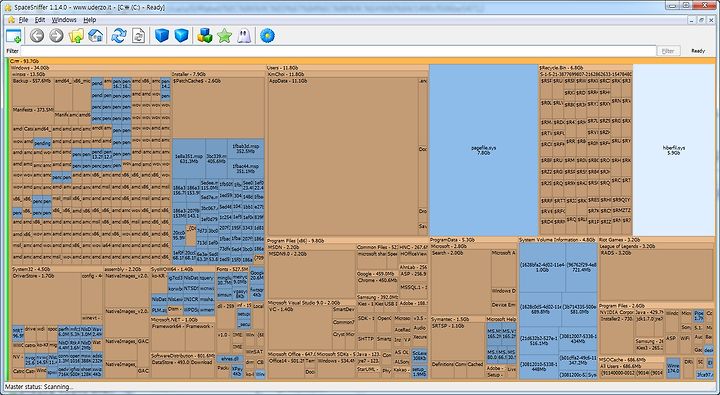Open a new view window
The image size is (720, 395).
(14, 36)
